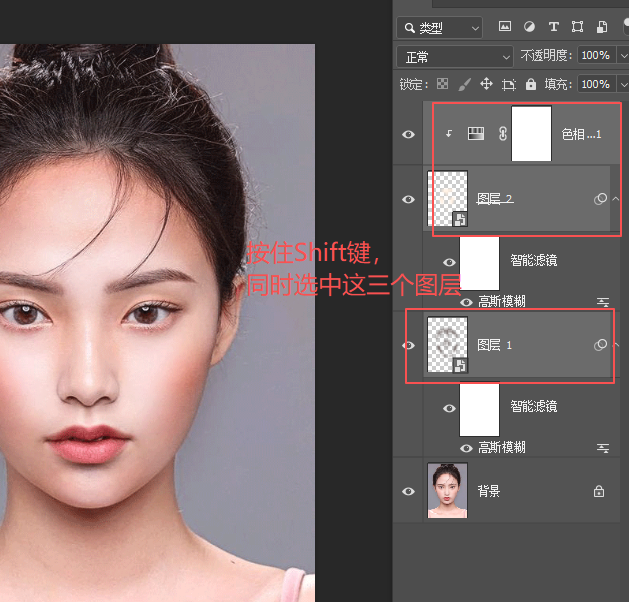Select the 图层 1 thumbnail

pyautogui.click(x=447, y=345)
